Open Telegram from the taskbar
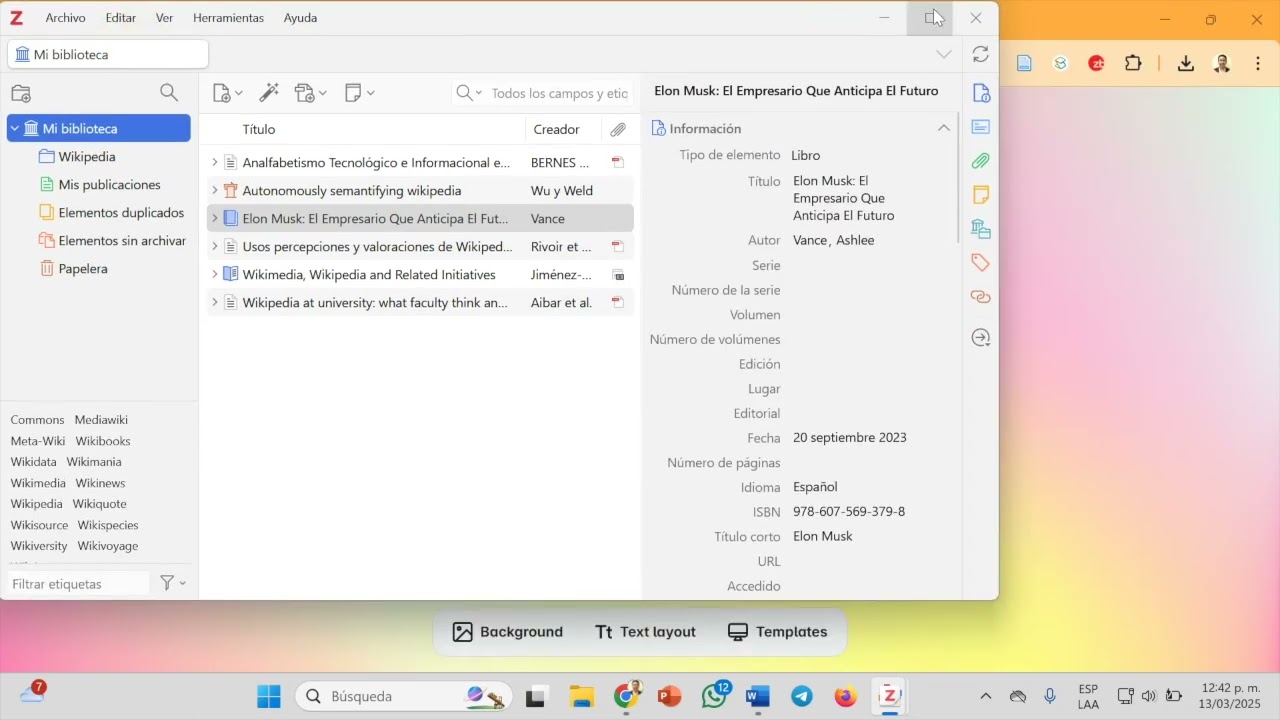 [802, 696]
